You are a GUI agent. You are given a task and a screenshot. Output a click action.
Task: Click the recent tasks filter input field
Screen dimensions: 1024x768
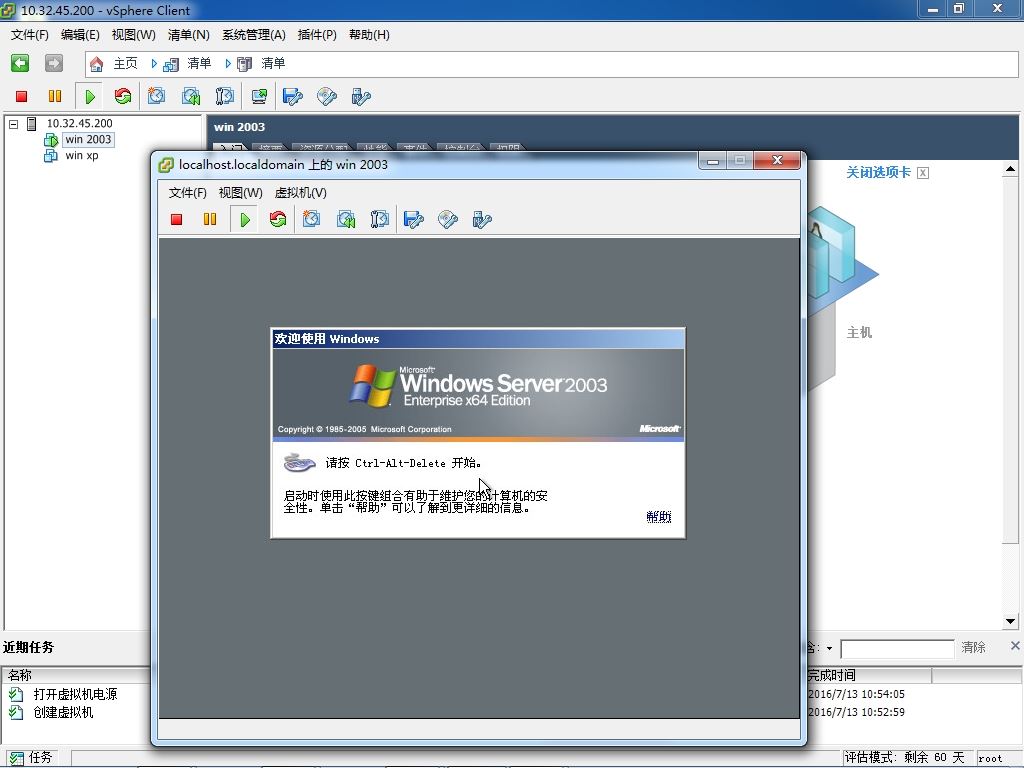[x=897, y=648]
